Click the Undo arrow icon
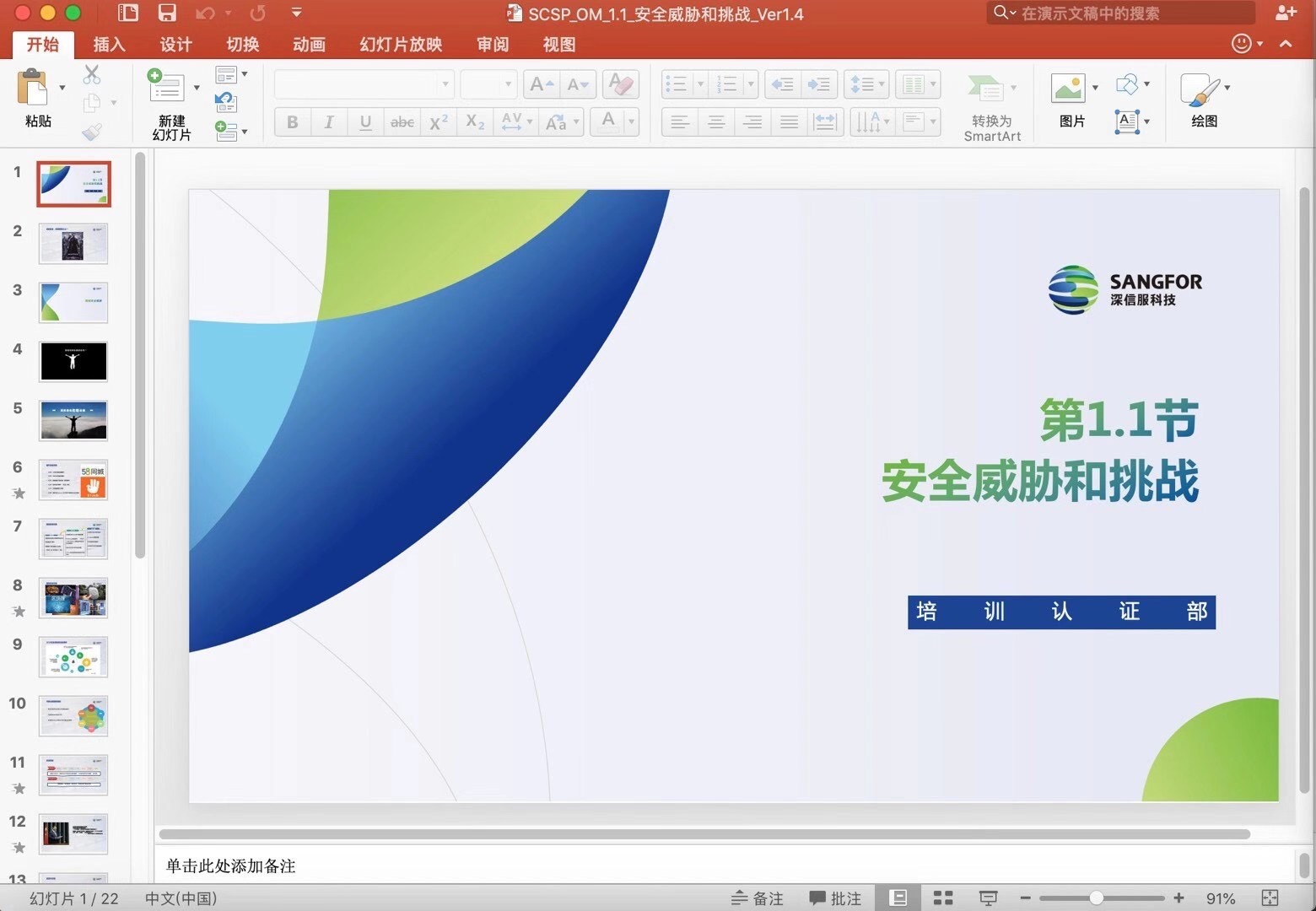This screenshot has width=1316, height=911. click(205, 13)
